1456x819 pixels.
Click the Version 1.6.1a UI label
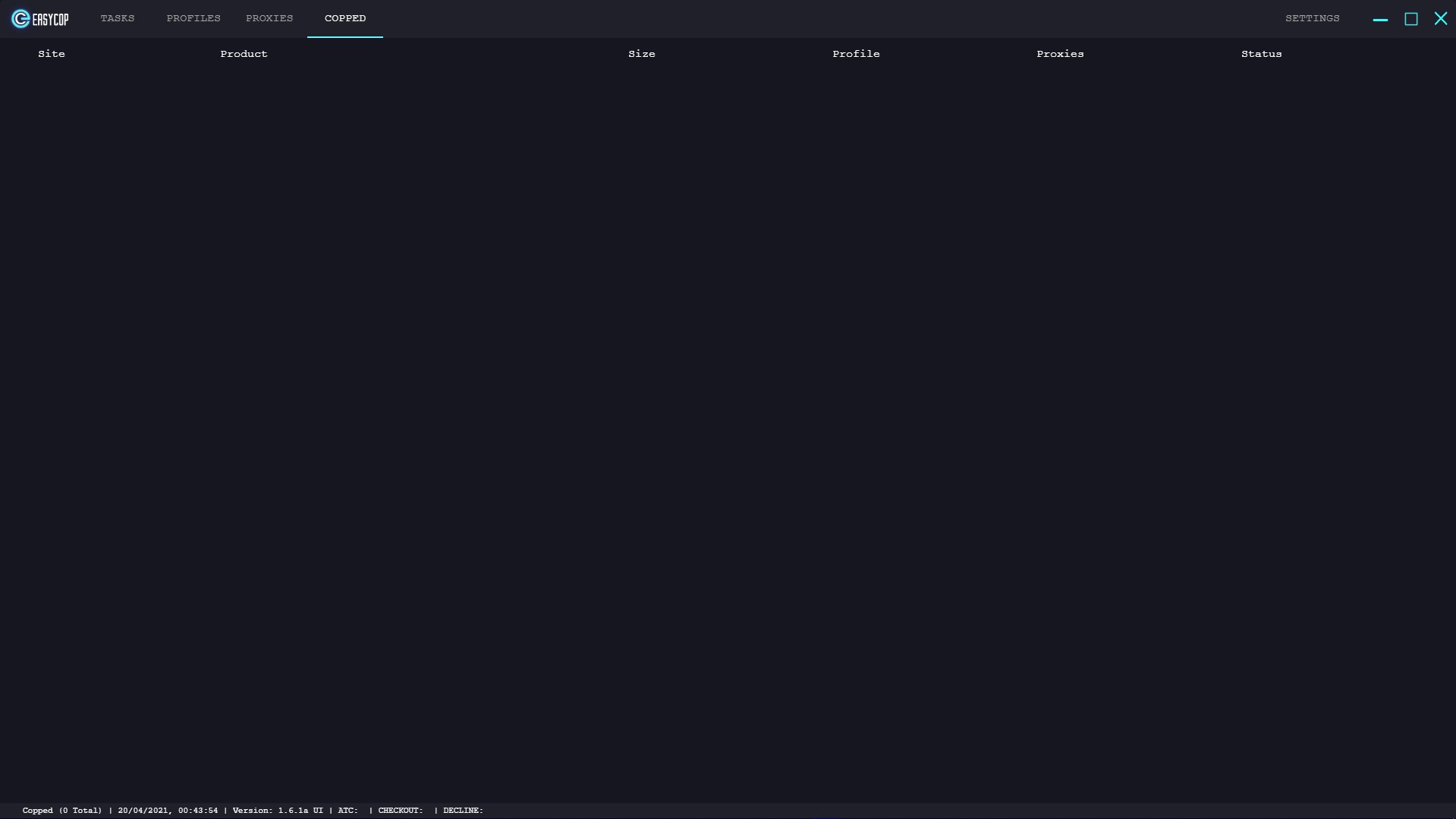278,811
